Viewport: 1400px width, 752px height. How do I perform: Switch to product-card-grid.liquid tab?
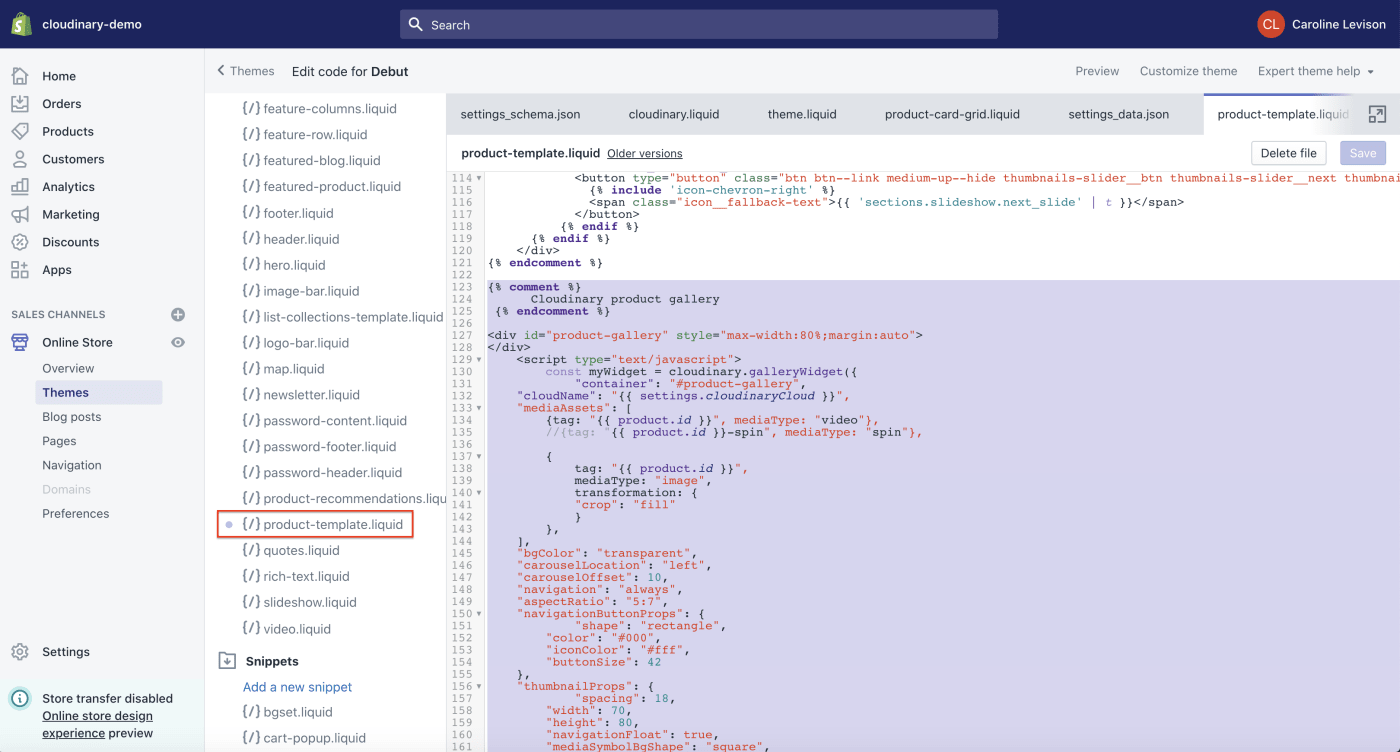tap(952, 114)
